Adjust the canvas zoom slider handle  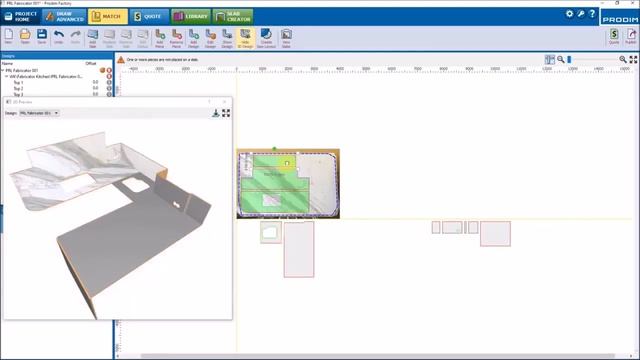569,60
